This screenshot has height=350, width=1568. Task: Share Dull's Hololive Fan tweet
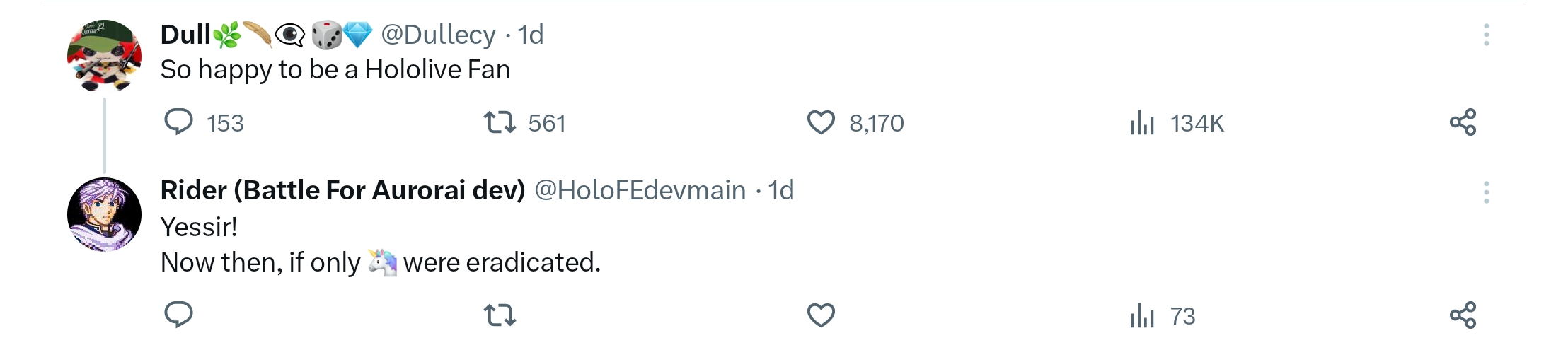pos(1463,122)
